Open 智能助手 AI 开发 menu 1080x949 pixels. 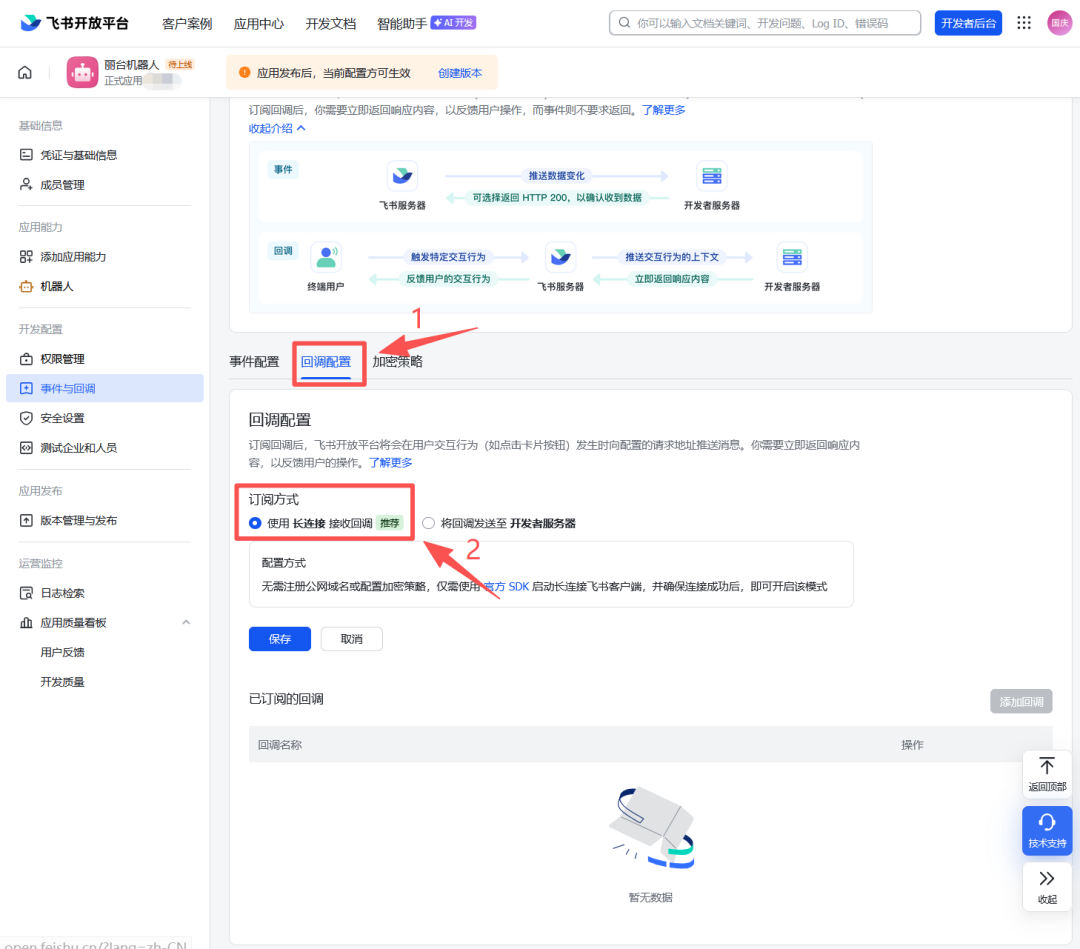coord(426,23)
